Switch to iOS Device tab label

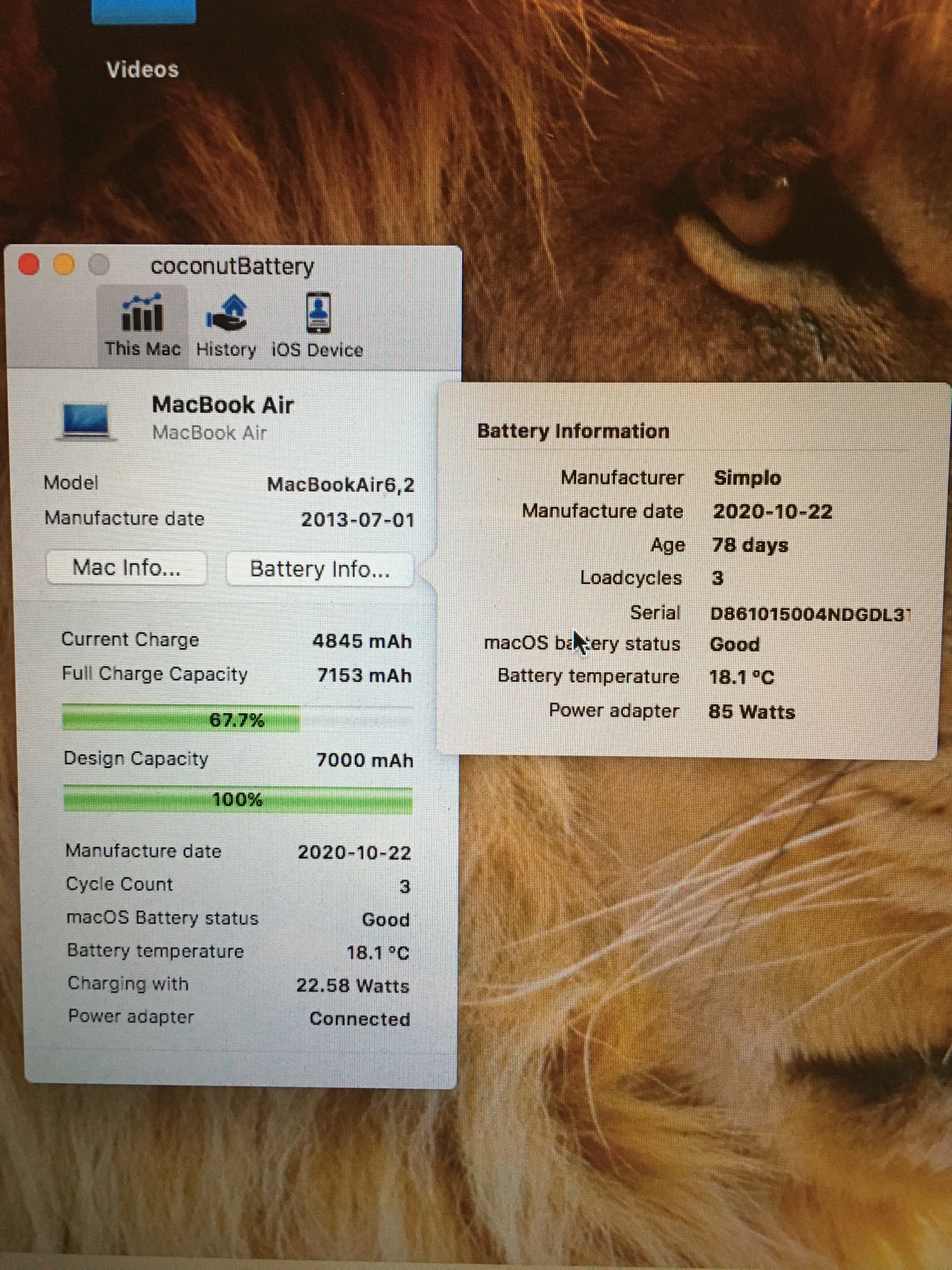coord(317,350)
